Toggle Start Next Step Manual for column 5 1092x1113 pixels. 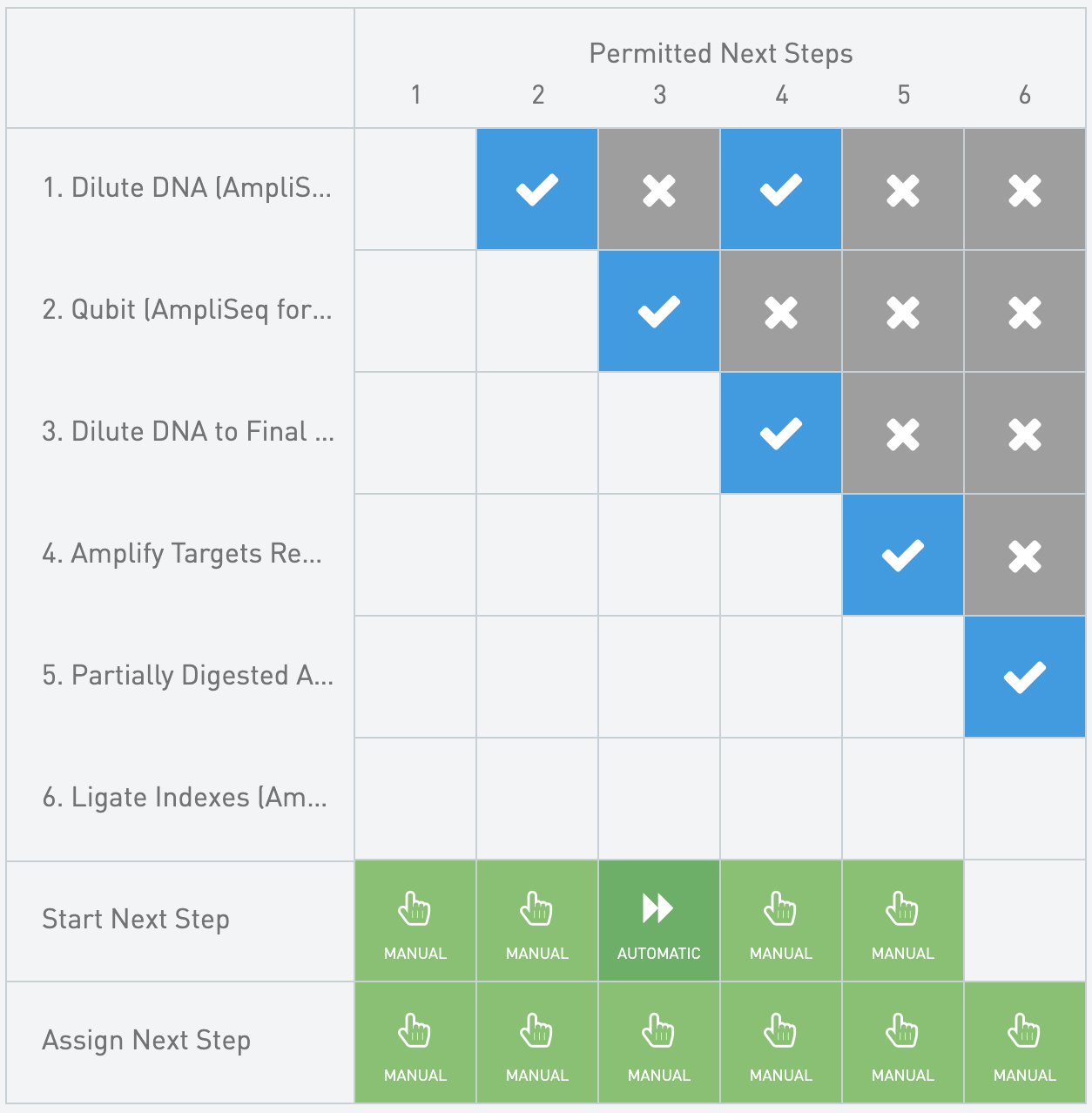(903, 921)
